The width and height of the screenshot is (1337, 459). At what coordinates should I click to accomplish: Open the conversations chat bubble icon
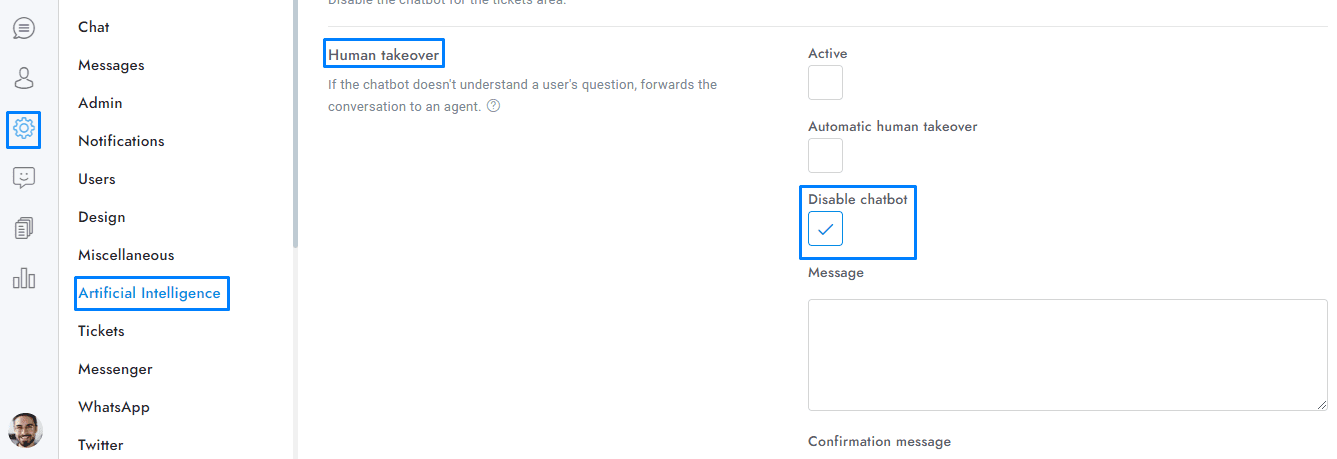pos(24,28)
